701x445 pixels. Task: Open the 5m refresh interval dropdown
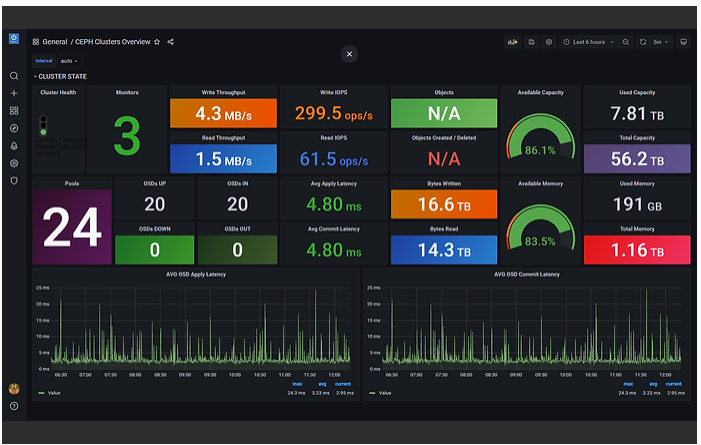coord(660,42)
